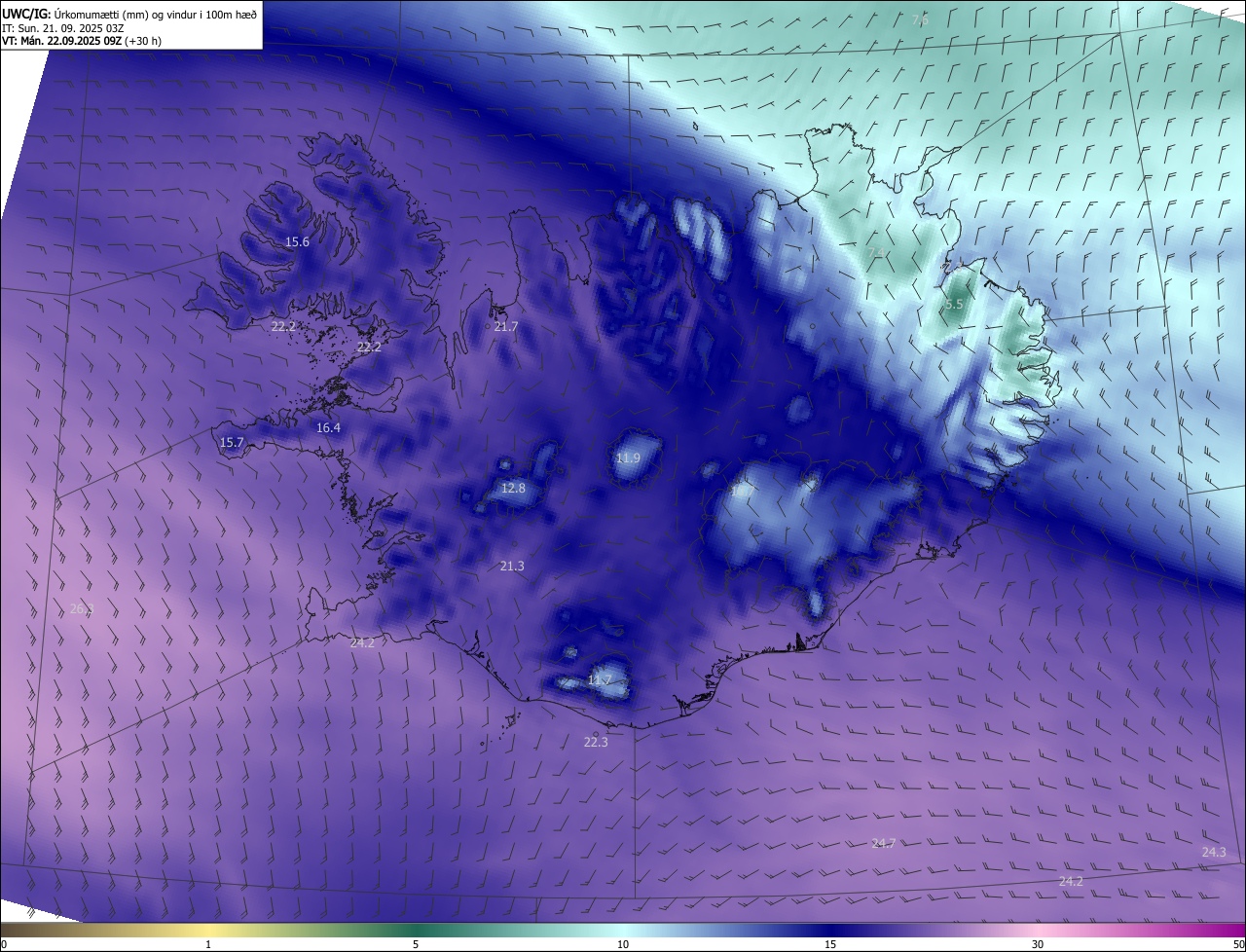The height and width of the screenshot is (952, 1246).
Task: Click the precipitation colour scale bar
Action: (623, 930)
